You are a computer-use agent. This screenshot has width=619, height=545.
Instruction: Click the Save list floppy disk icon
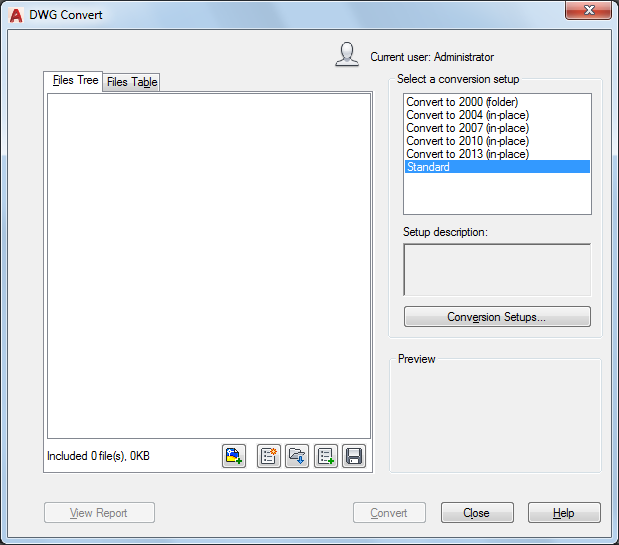click(354, 456)
